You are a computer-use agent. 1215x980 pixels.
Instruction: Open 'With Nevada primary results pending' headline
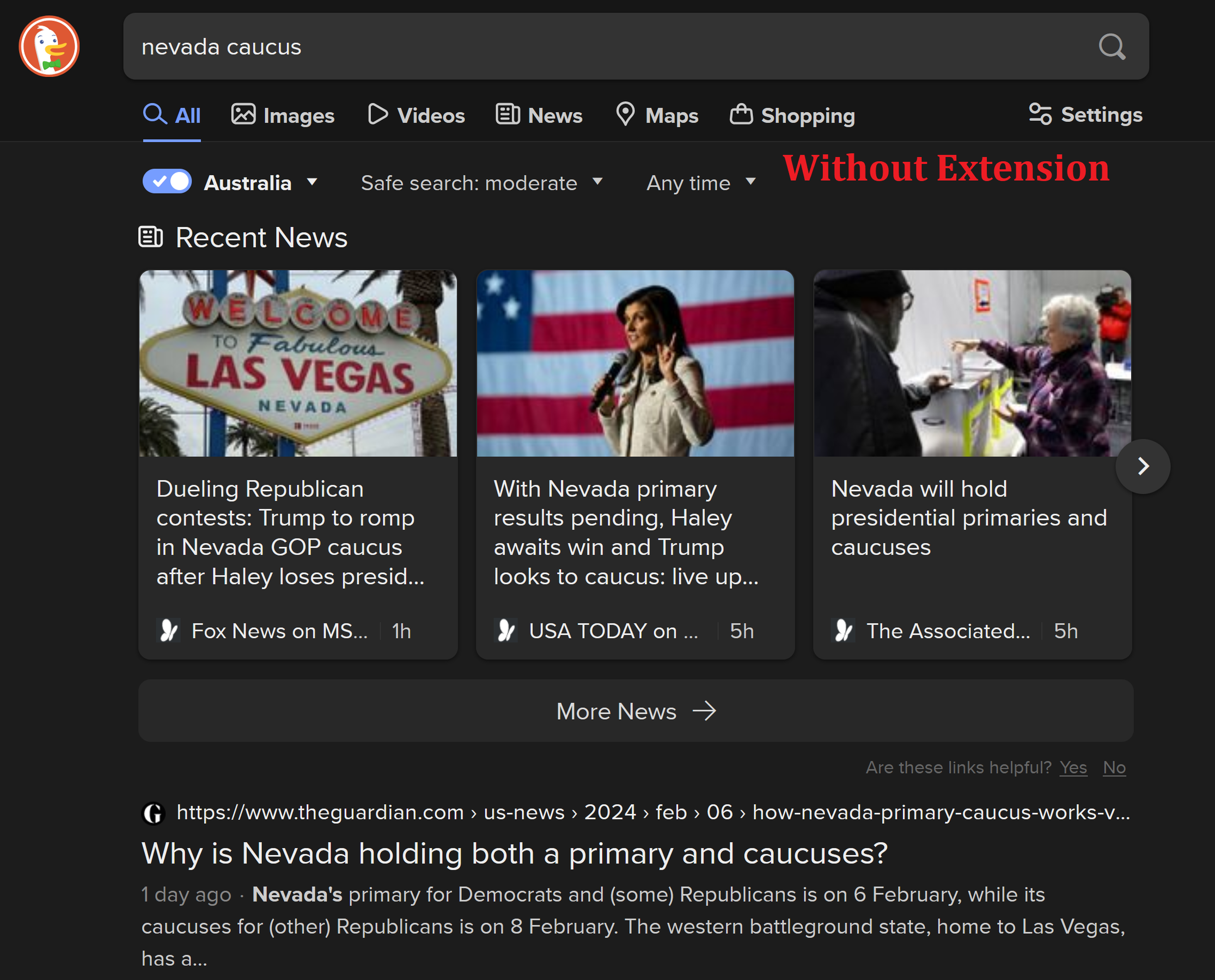626,532
